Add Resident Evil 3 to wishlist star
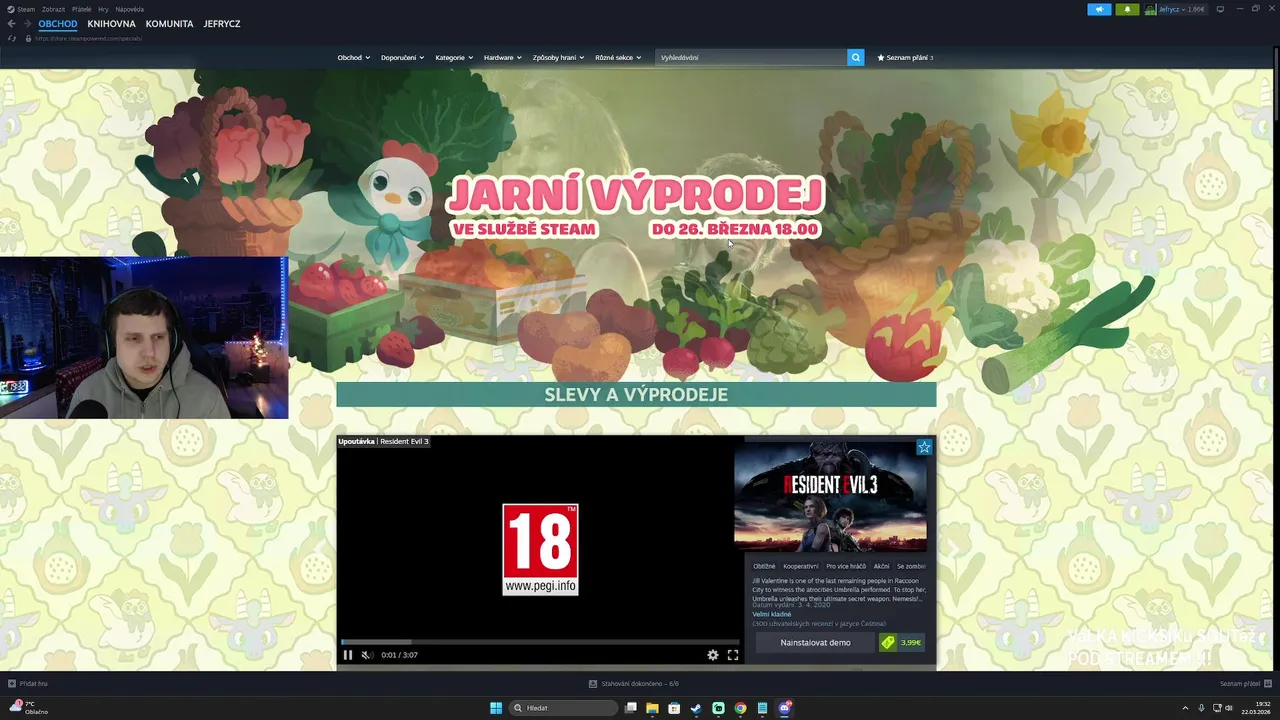The height and width of the screenshot is (720, 1280). click(x=924, y=447)
